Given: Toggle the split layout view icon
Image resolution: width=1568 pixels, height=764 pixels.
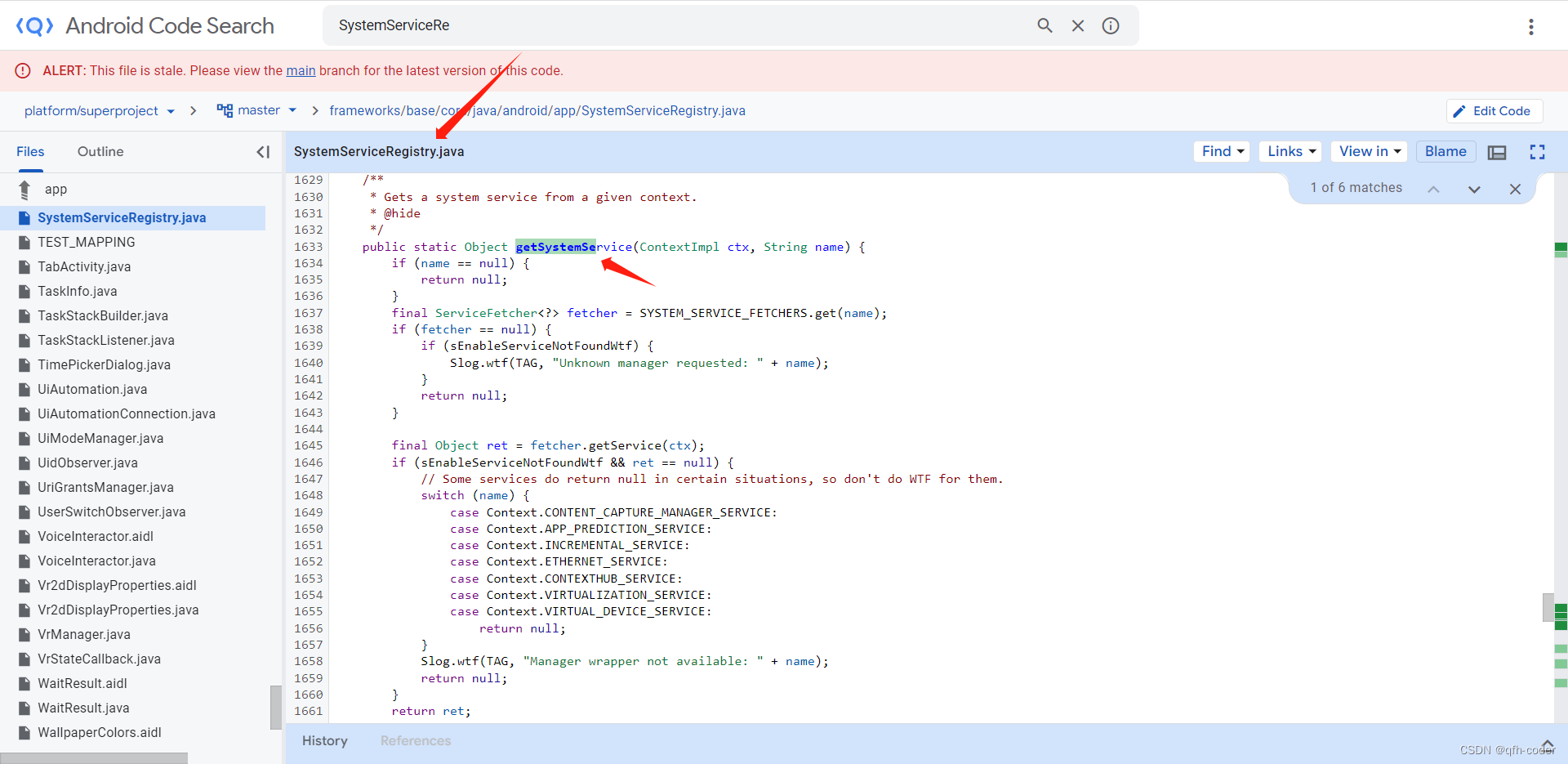Looking at the screenshot, I should (x=1497, y=152).
